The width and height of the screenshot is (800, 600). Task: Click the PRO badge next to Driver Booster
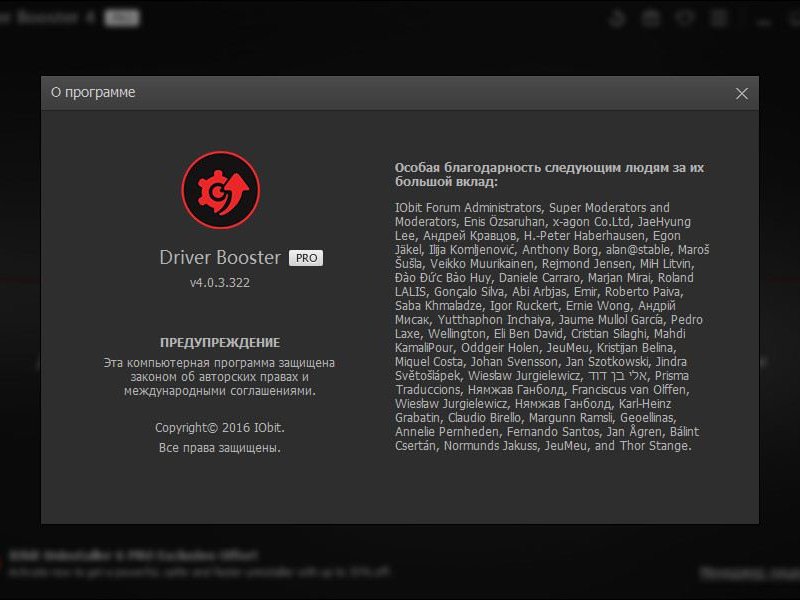306,258
